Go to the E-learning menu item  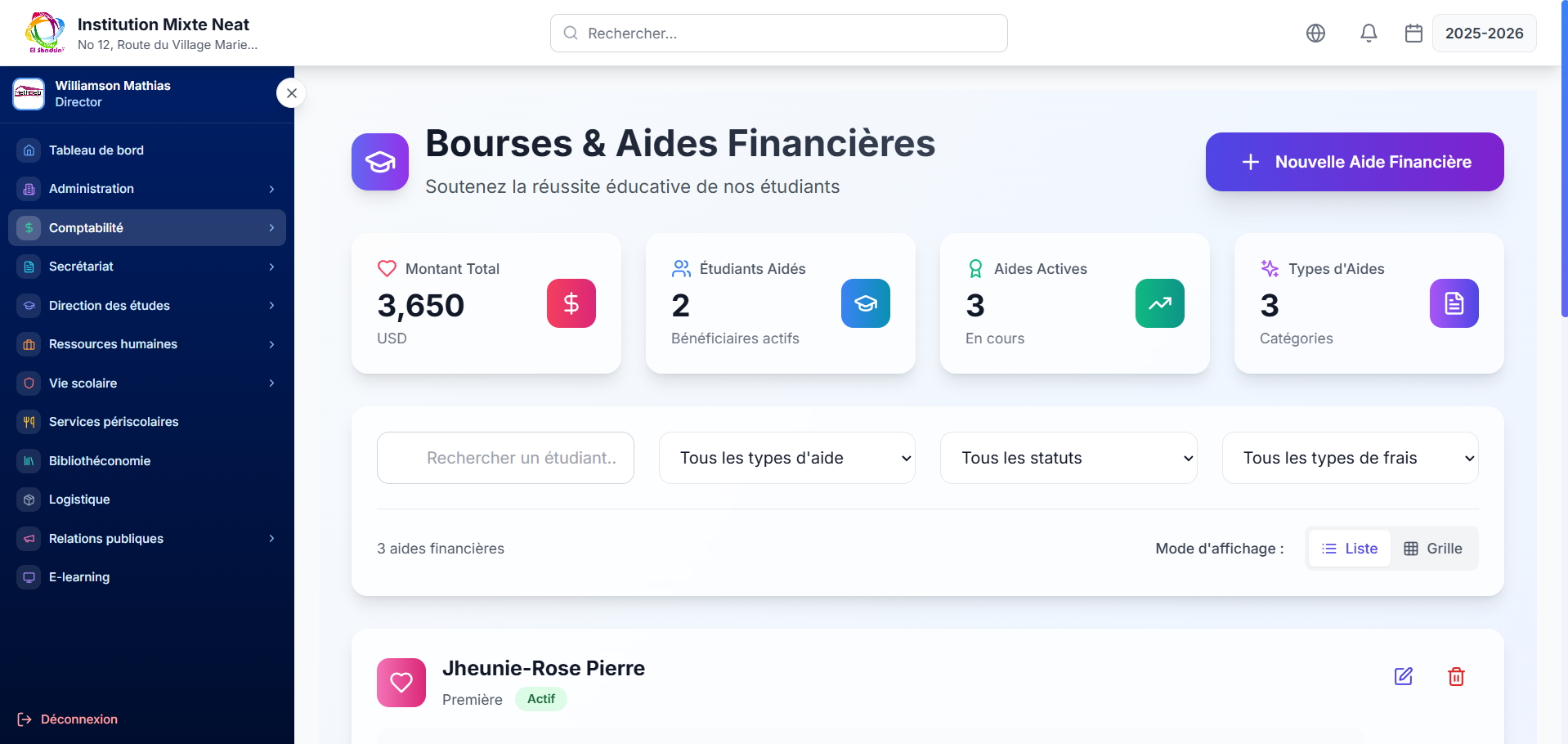(x=79, y=577)
